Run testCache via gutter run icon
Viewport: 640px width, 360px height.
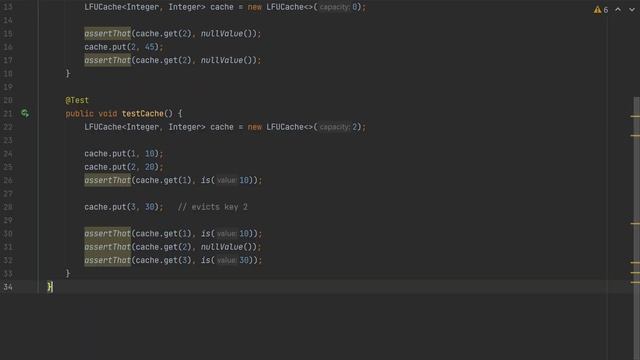(x=25, y=113)
